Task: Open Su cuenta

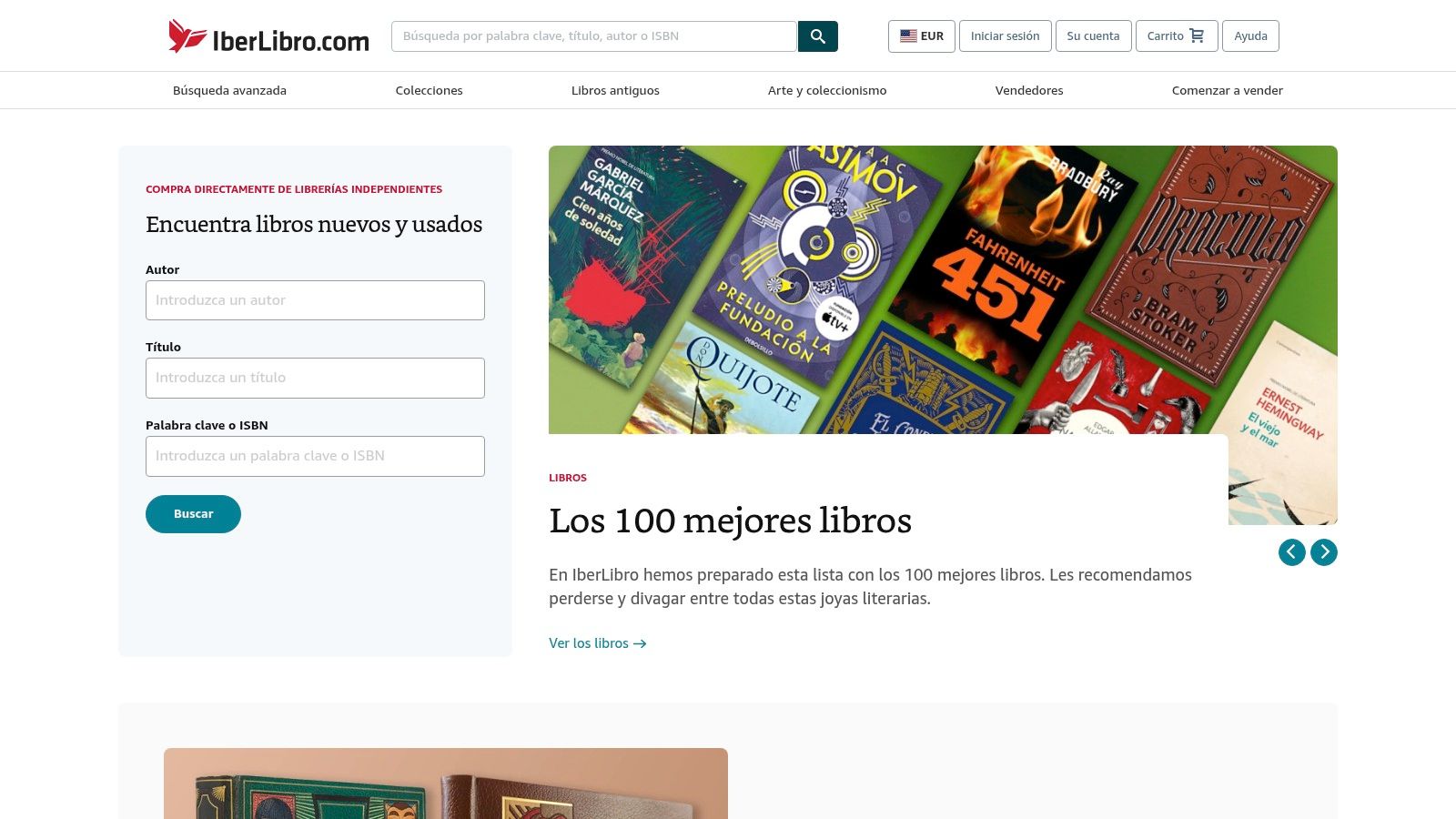Action: pyautogui.click(x=1093, y=35)
